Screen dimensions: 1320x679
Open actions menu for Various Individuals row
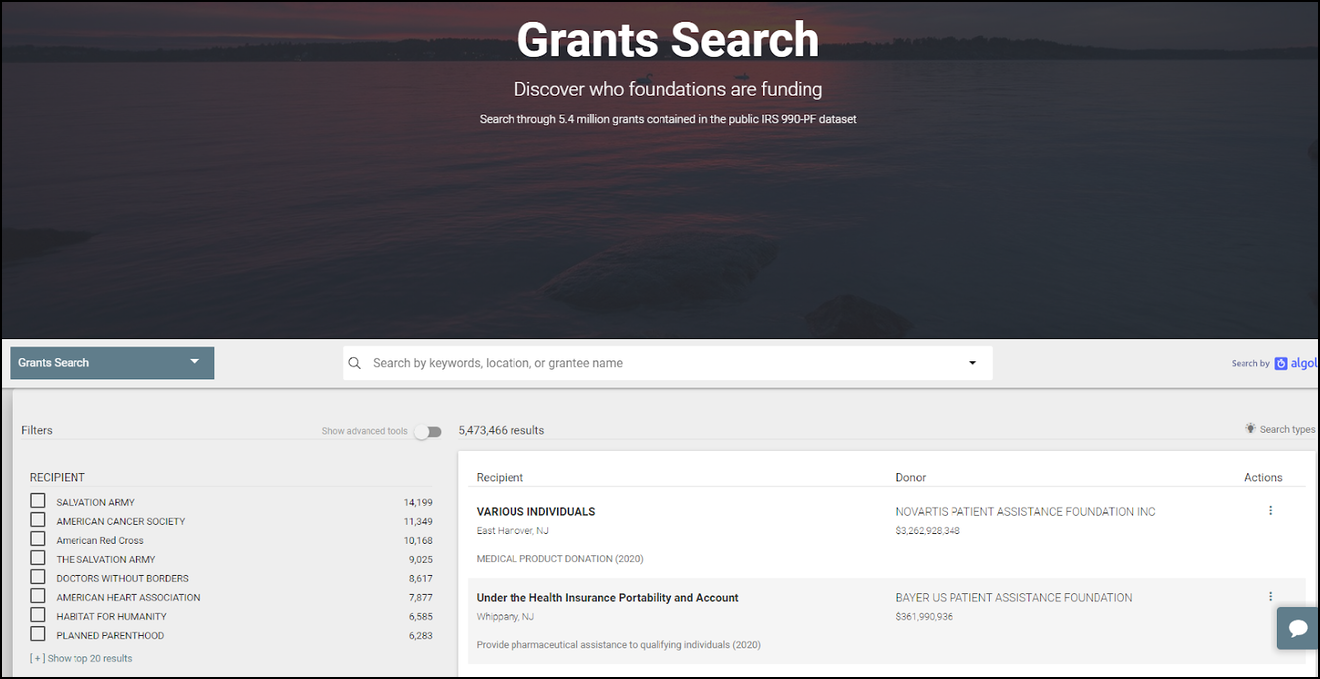pyautogui.click(x=1270, y=511)
